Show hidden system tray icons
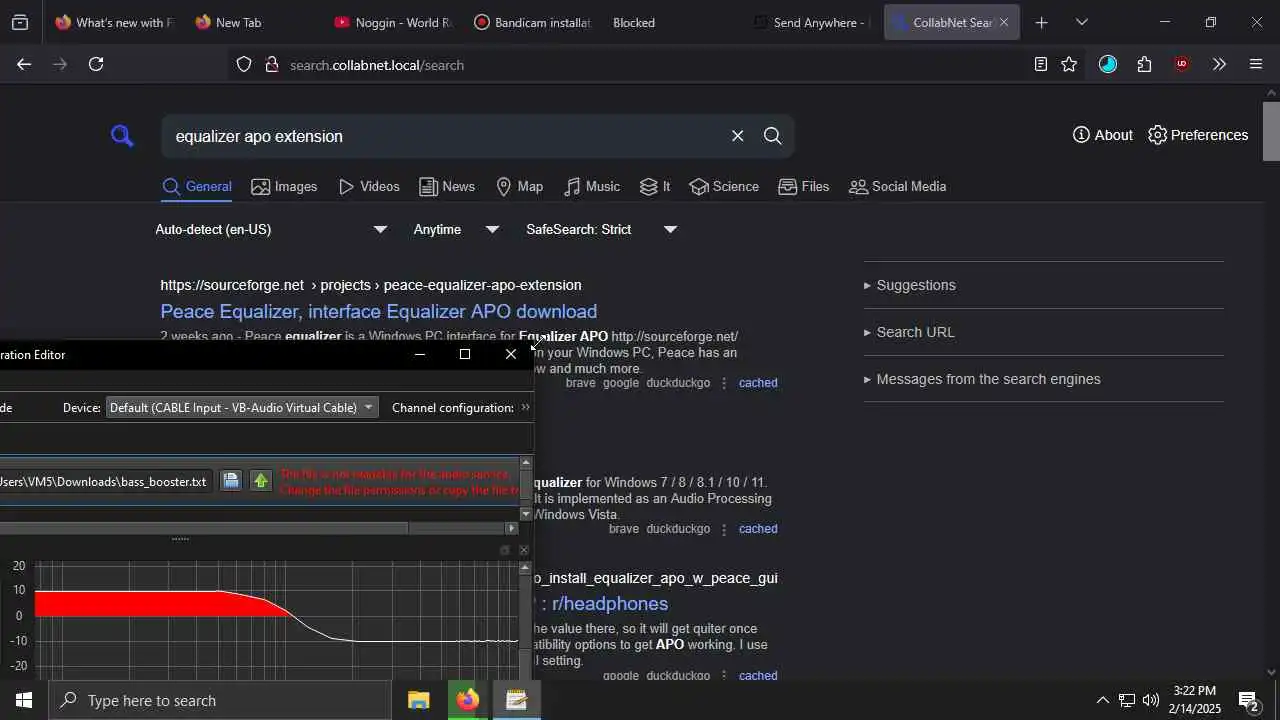Screen dimensions: 1280x720 (x=1102, y=700)
